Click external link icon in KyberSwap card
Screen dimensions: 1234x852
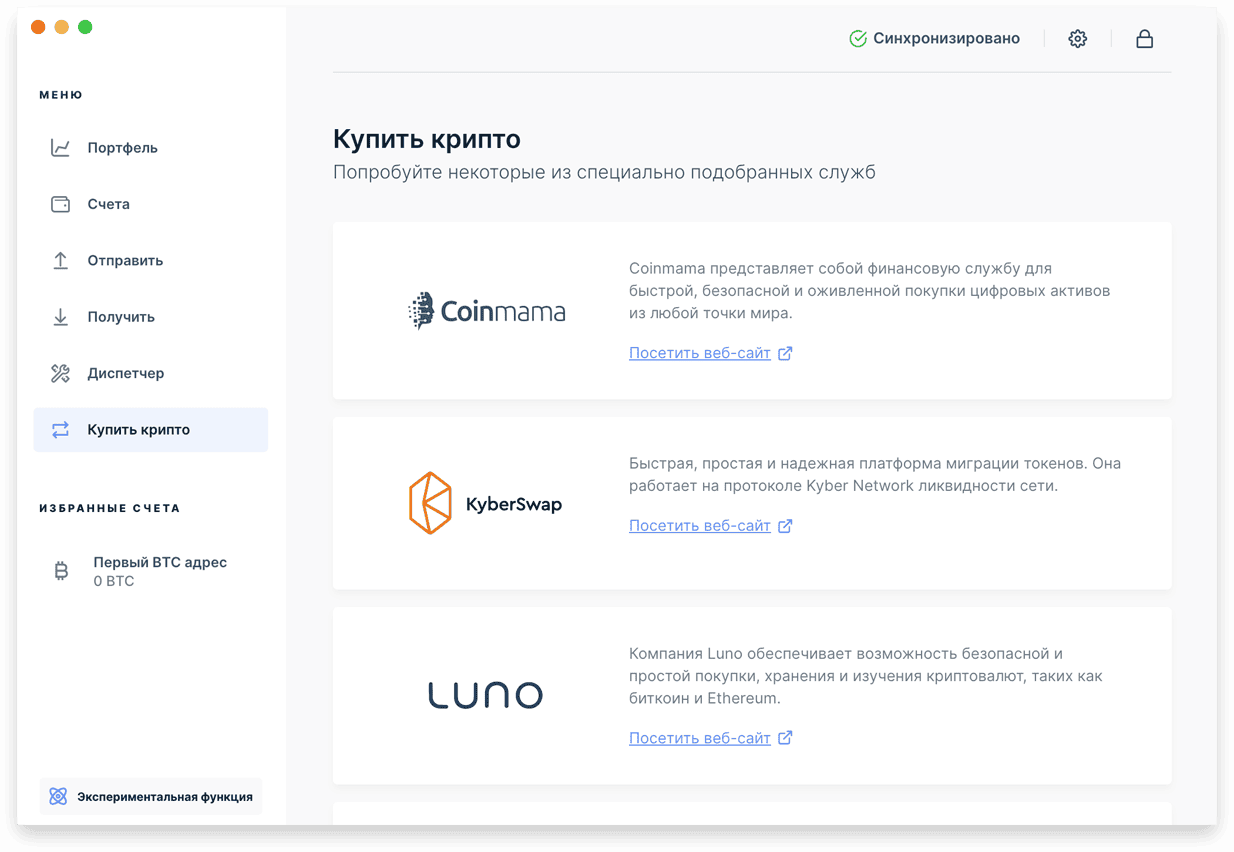pyautogui.click(x=785, y=526)
